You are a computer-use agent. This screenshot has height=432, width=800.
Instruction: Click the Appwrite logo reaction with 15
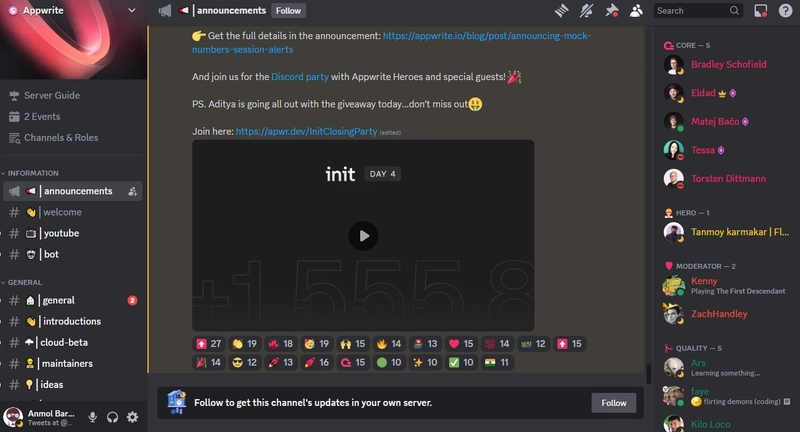pyautogui.click(x=353, y=363)
